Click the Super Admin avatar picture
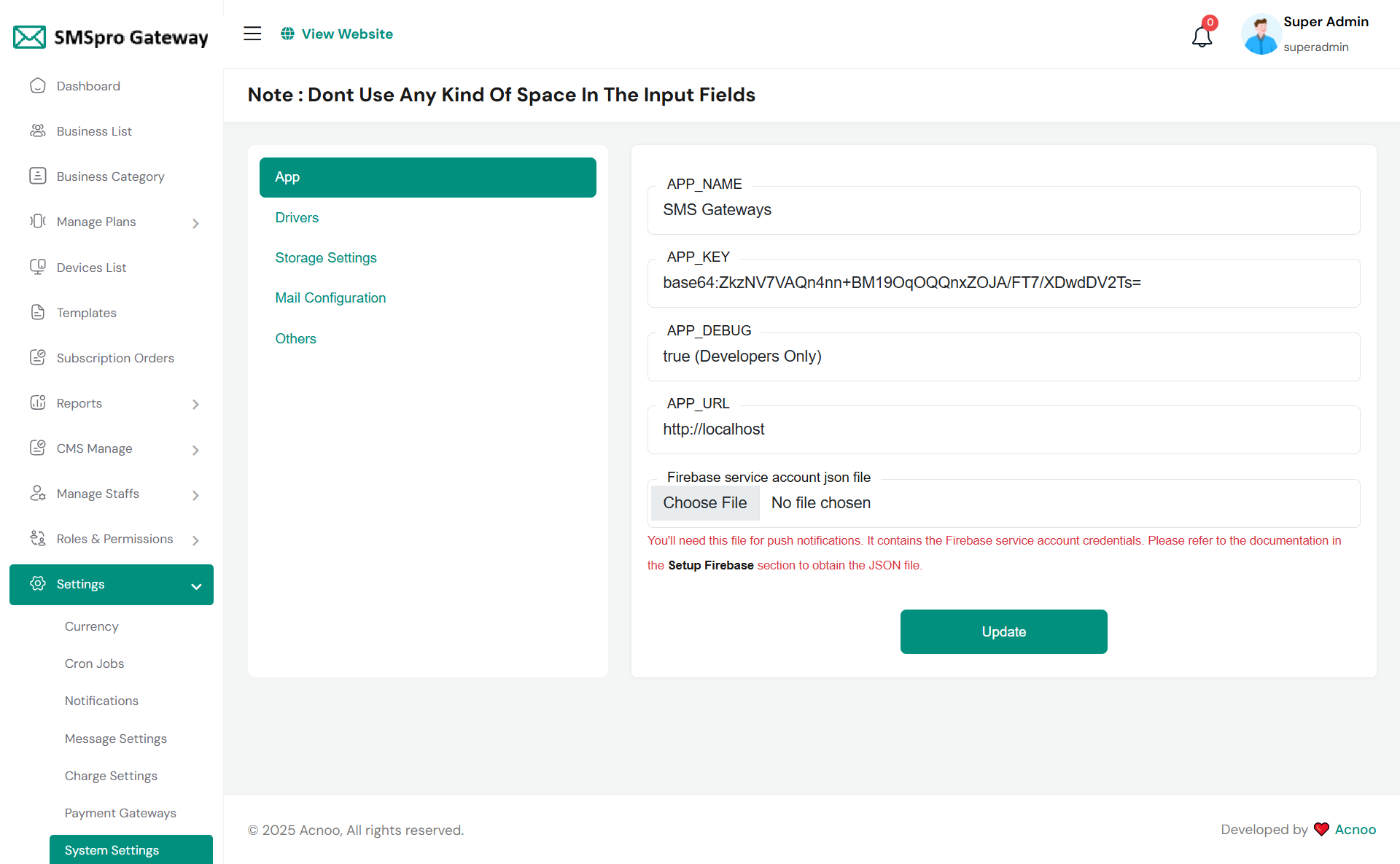1400x864 pixels. click(x=1261, y=34)
